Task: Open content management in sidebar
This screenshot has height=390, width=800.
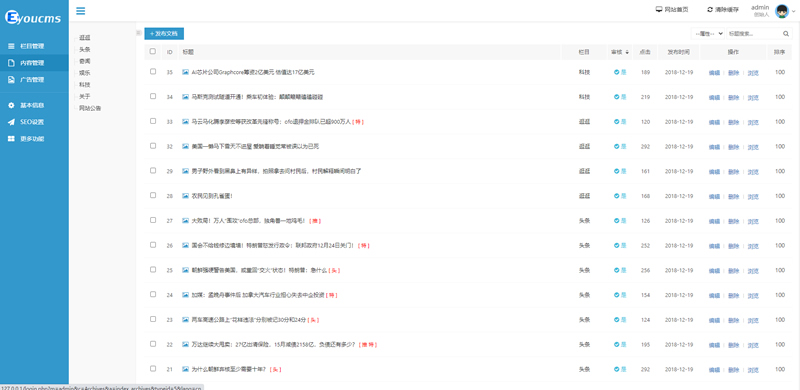Action: click(x=34, y=63)
